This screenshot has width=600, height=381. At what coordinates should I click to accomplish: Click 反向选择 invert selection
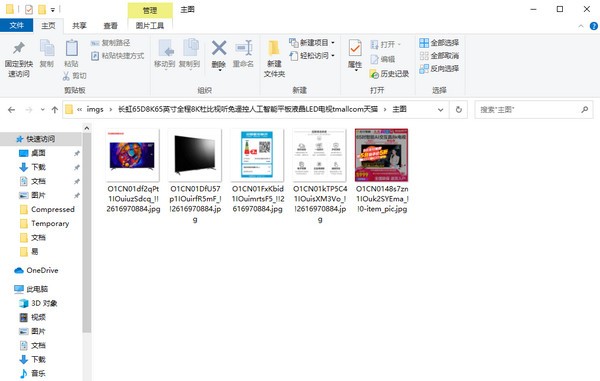439,69
